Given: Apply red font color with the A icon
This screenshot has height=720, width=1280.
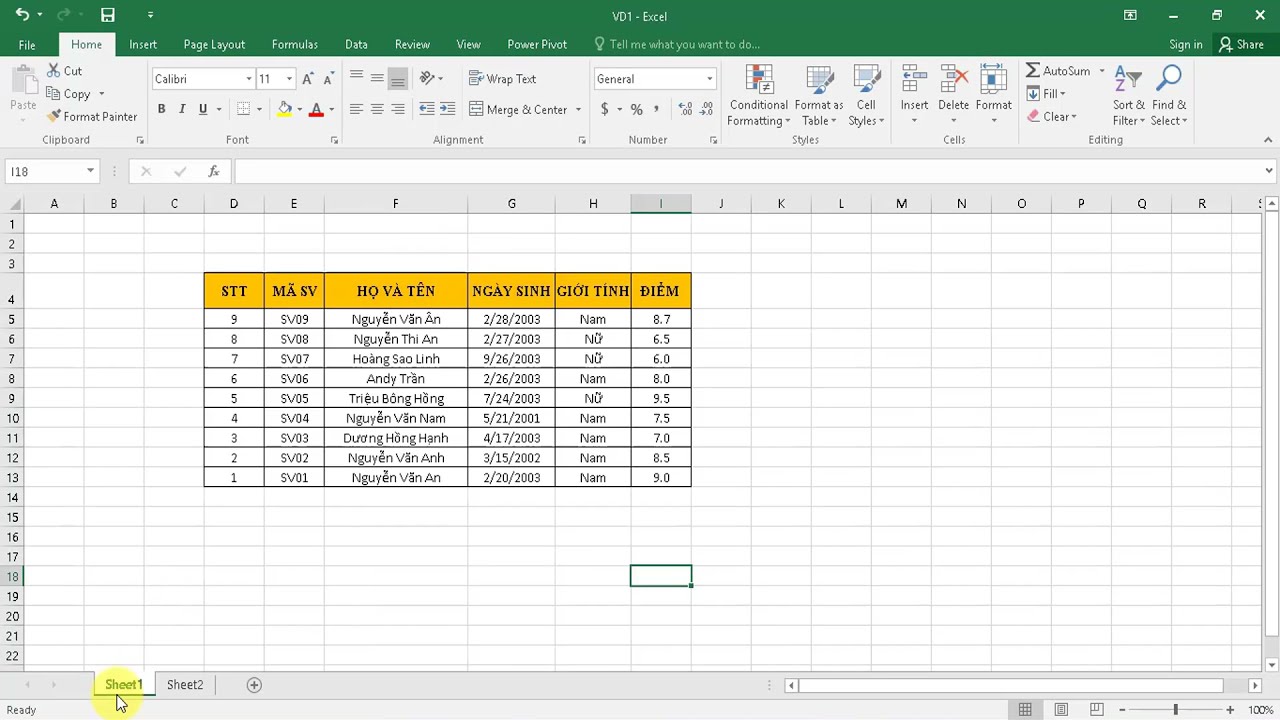Looking at the screenshot, I should tap(316, 109).
